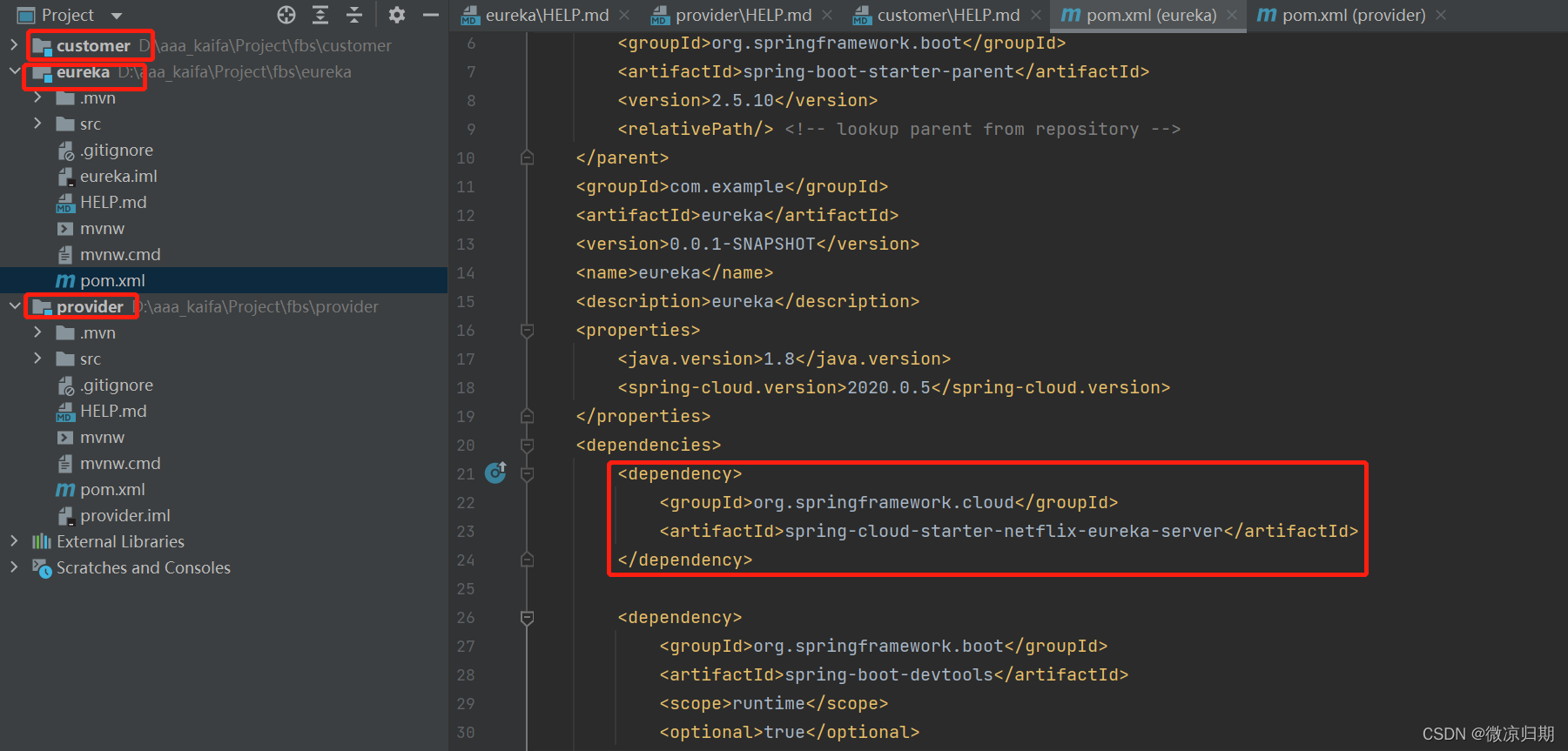Screen dimensions: 1568x751
Task: Close the eureka\HELP.md tab
Action: point(624,15)
